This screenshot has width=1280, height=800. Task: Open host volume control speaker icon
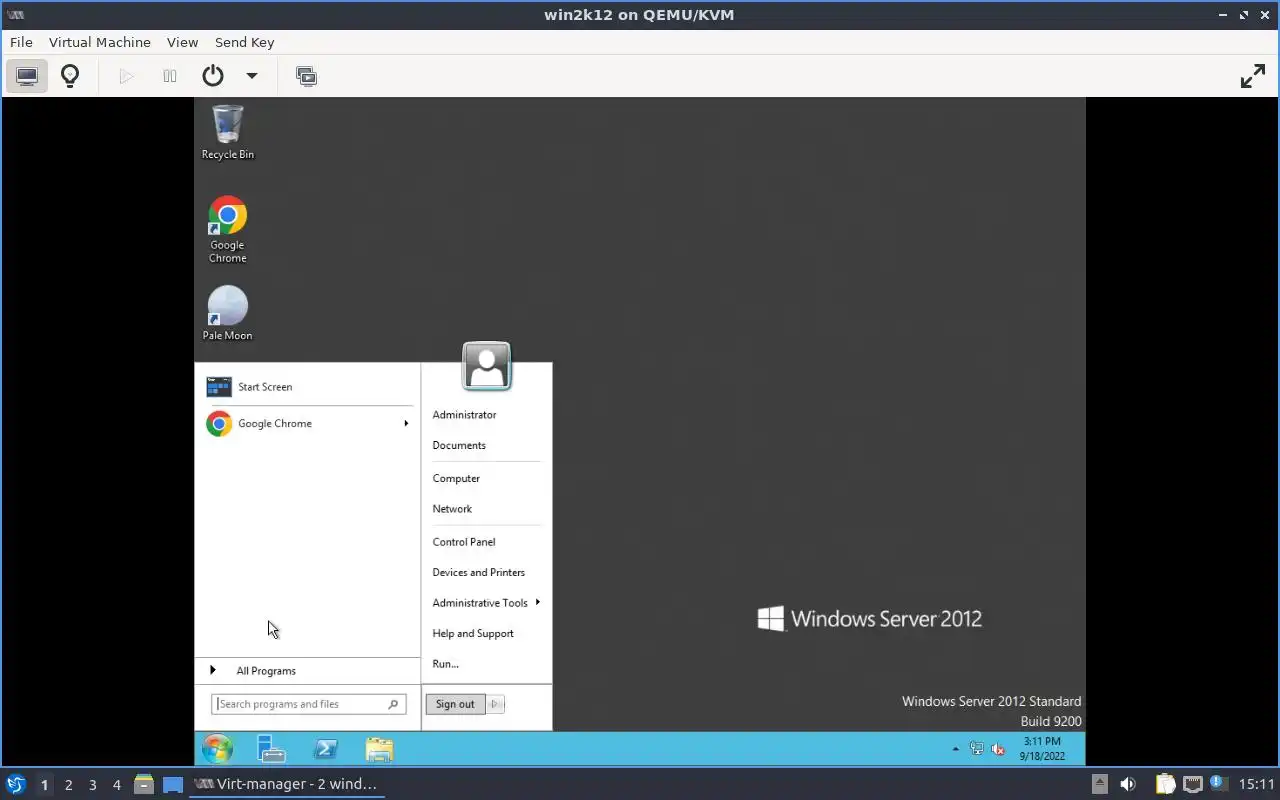tap(1128, 784)
